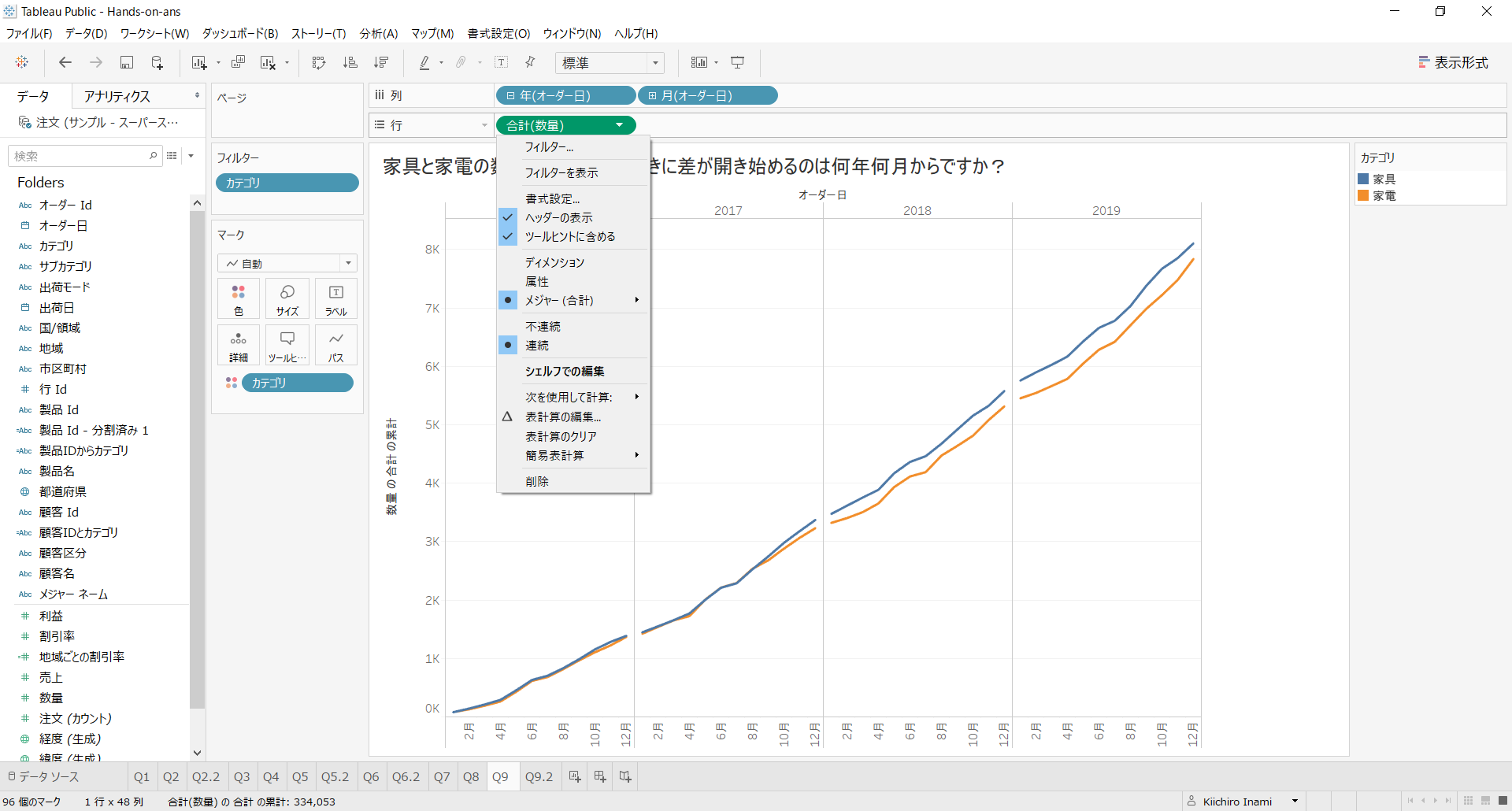
Task: Click the パス button in marks card
Action: [336, 346]
